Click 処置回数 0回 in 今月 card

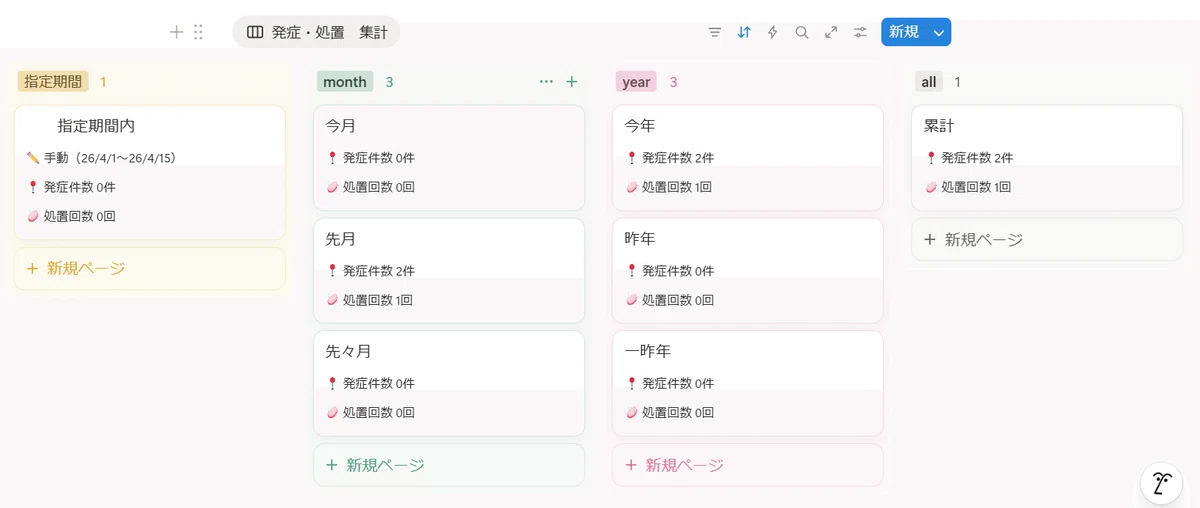tap(378, 187)
